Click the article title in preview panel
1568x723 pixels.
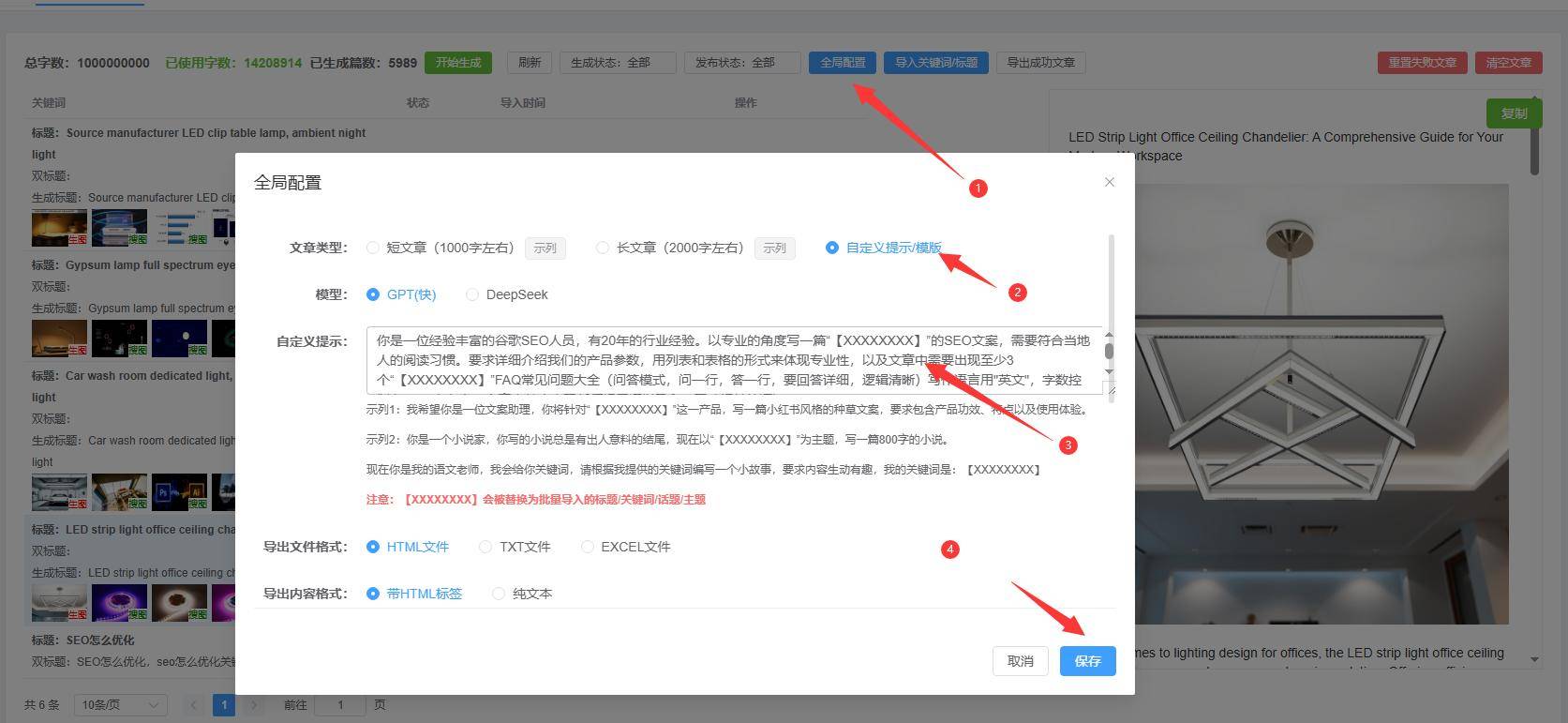(1286, 145)
